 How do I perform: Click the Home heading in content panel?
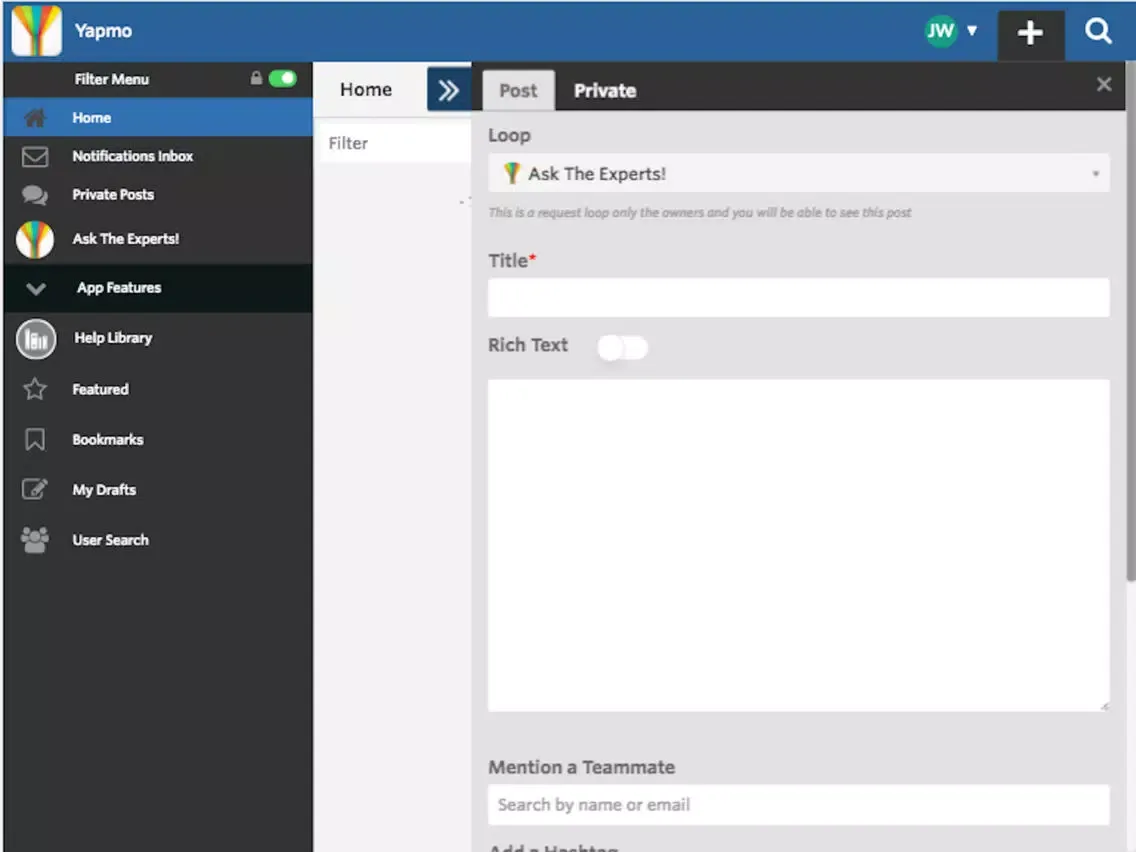coord(366,89)
